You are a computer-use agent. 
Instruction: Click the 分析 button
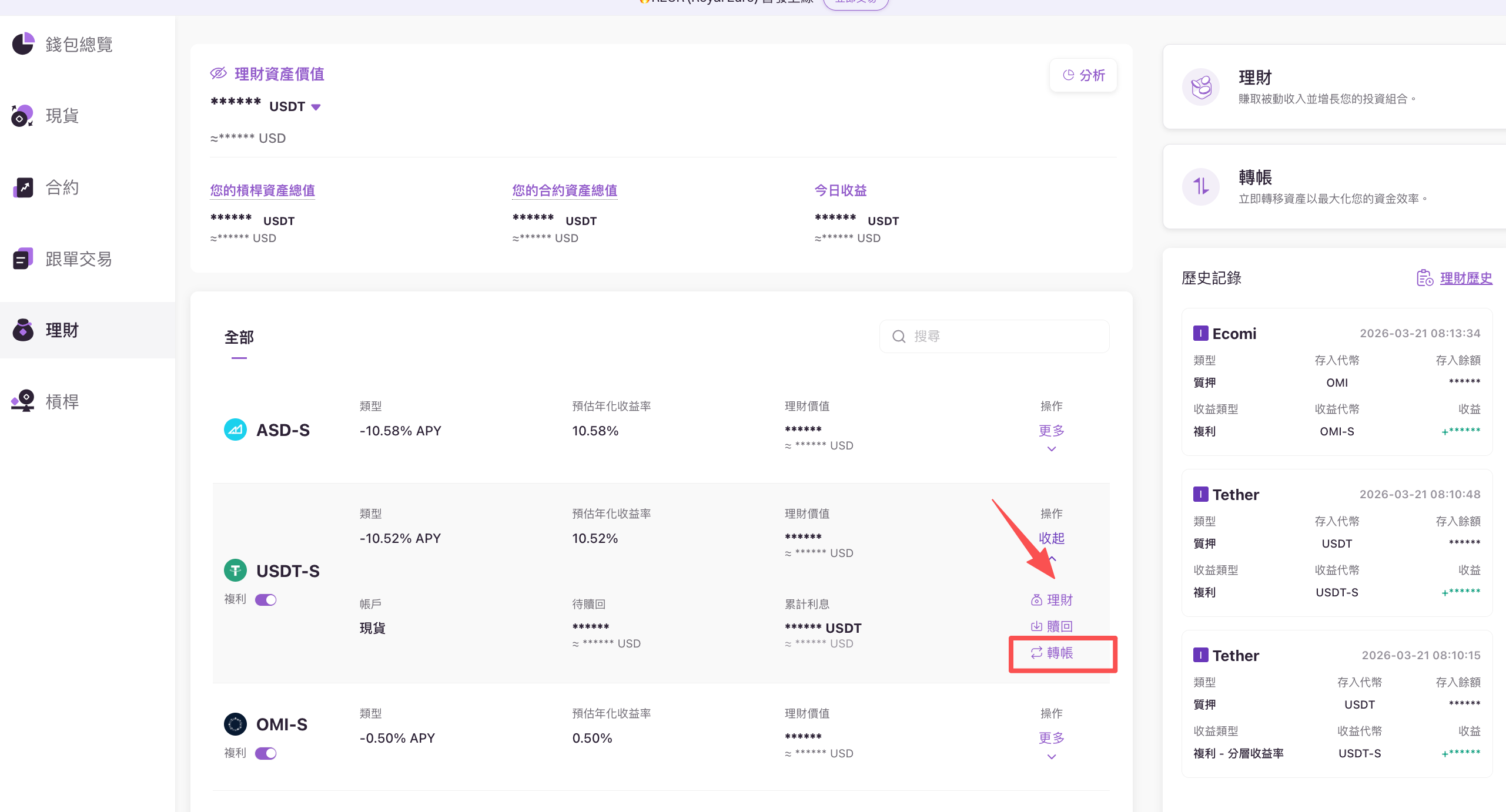1083,75
